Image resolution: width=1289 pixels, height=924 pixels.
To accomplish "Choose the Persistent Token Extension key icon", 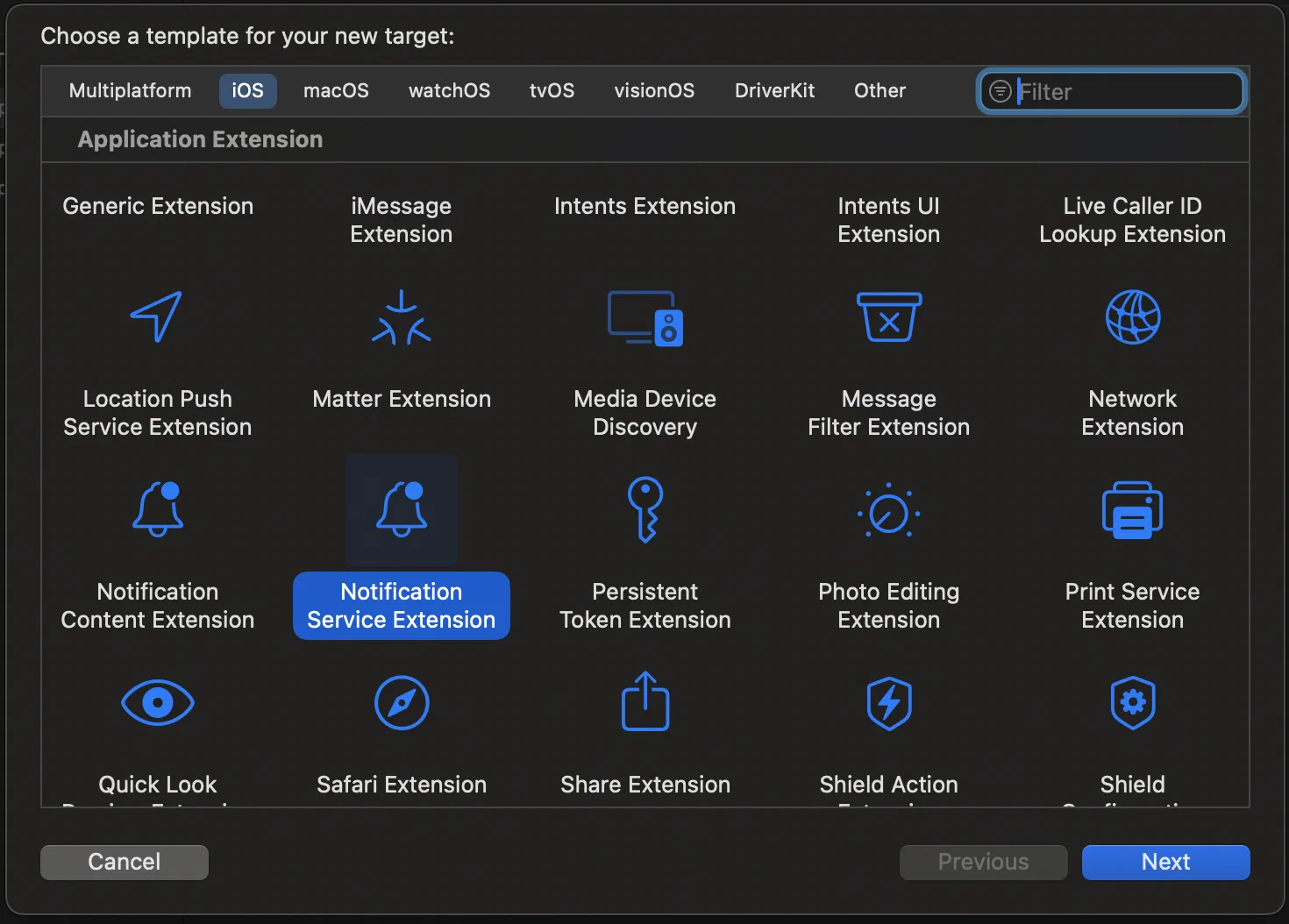I will coord(645,509).
